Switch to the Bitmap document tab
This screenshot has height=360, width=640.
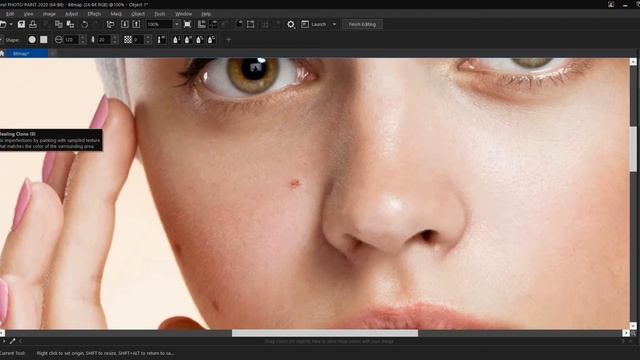(27, 53)
